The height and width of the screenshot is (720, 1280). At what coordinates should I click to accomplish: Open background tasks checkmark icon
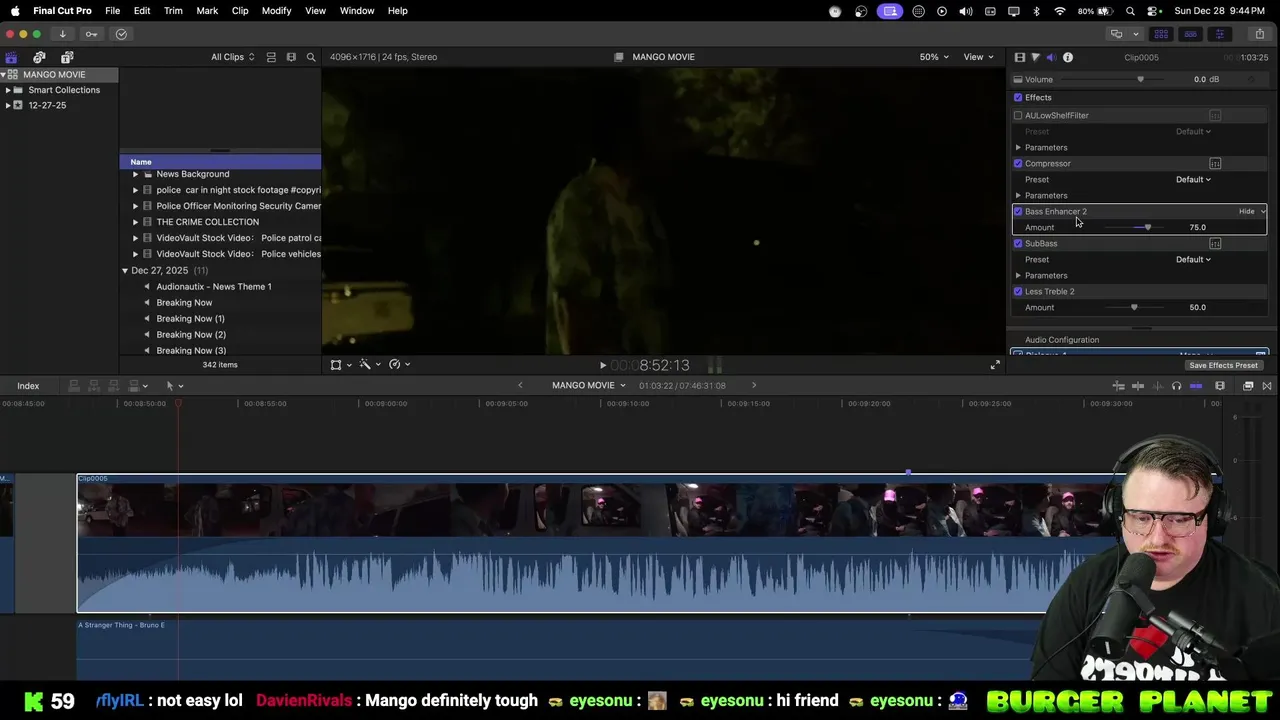121,34
